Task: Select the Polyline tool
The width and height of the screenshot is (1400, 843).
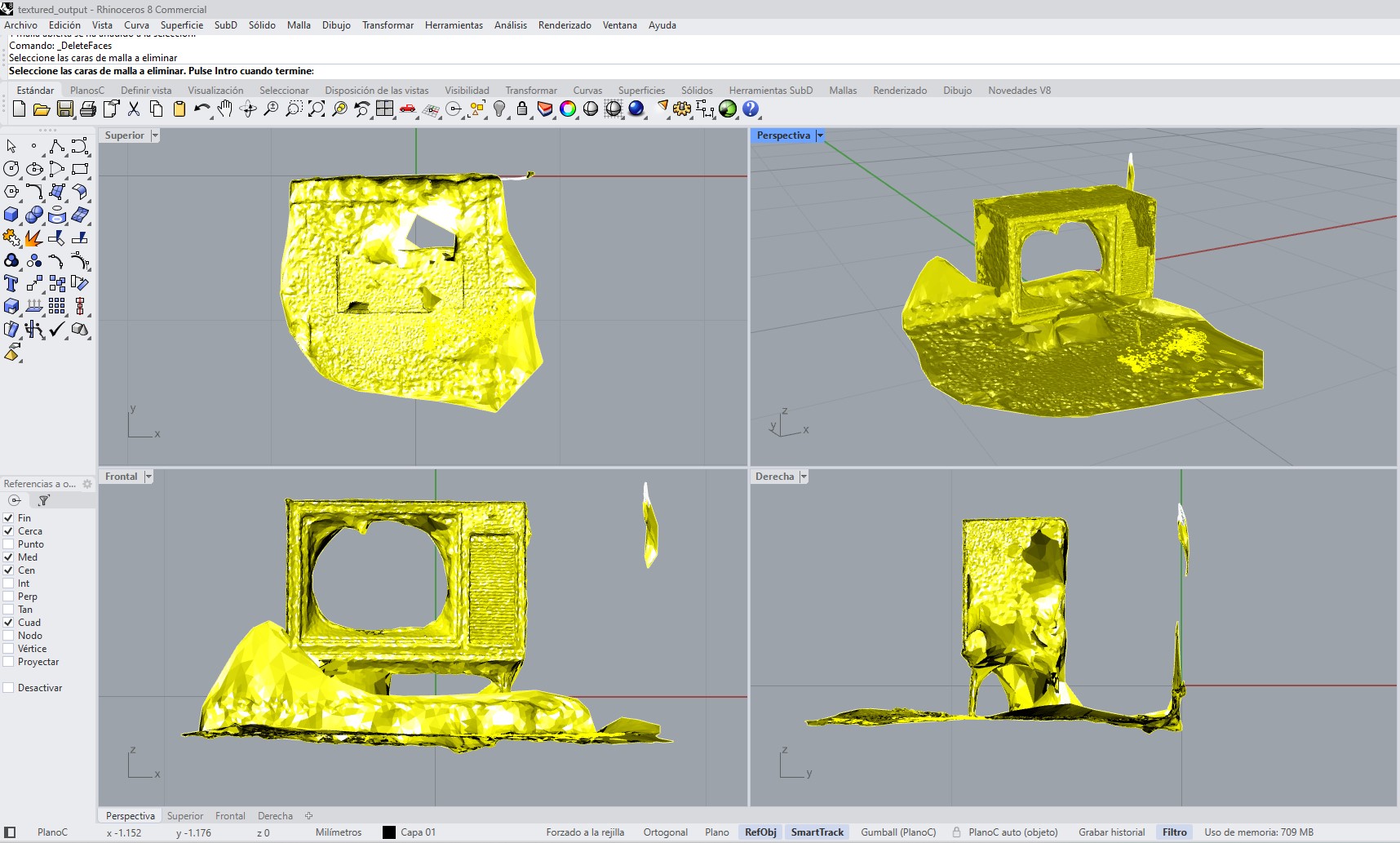Action: [x=56, y=146]
